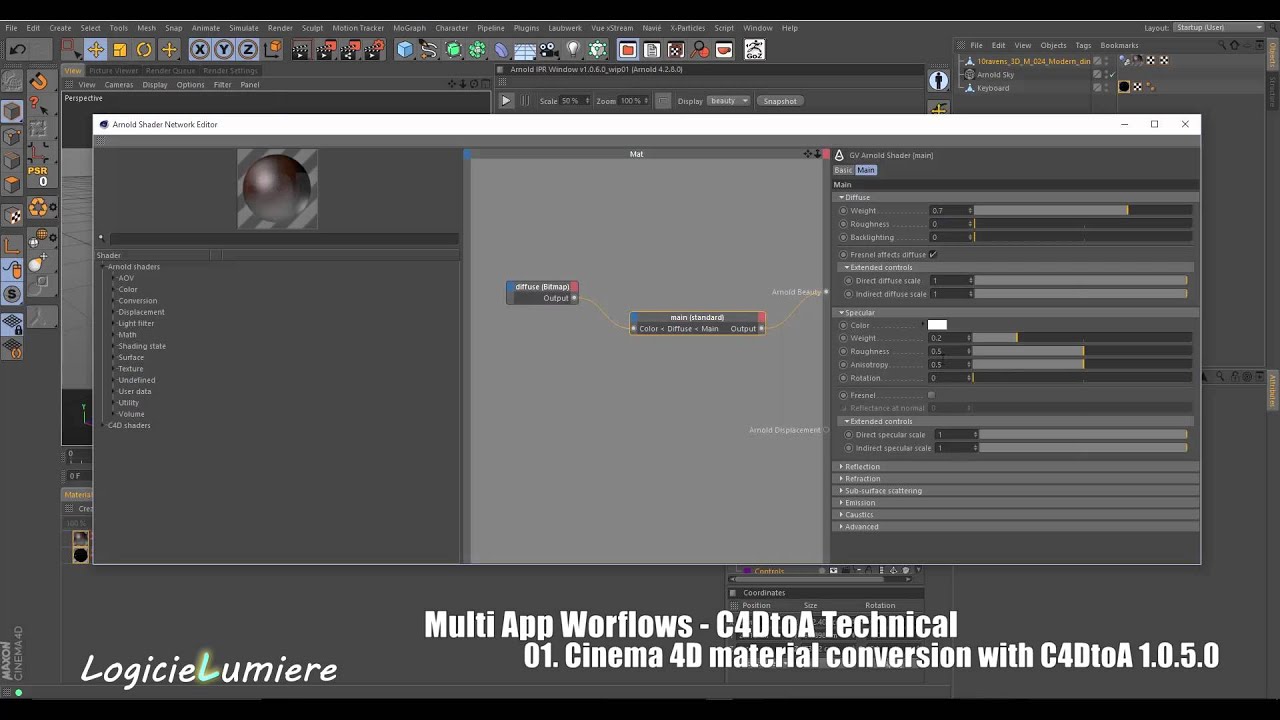
Task: Select the Rotate tool in top toolbar
Action: tap(144, 49)
